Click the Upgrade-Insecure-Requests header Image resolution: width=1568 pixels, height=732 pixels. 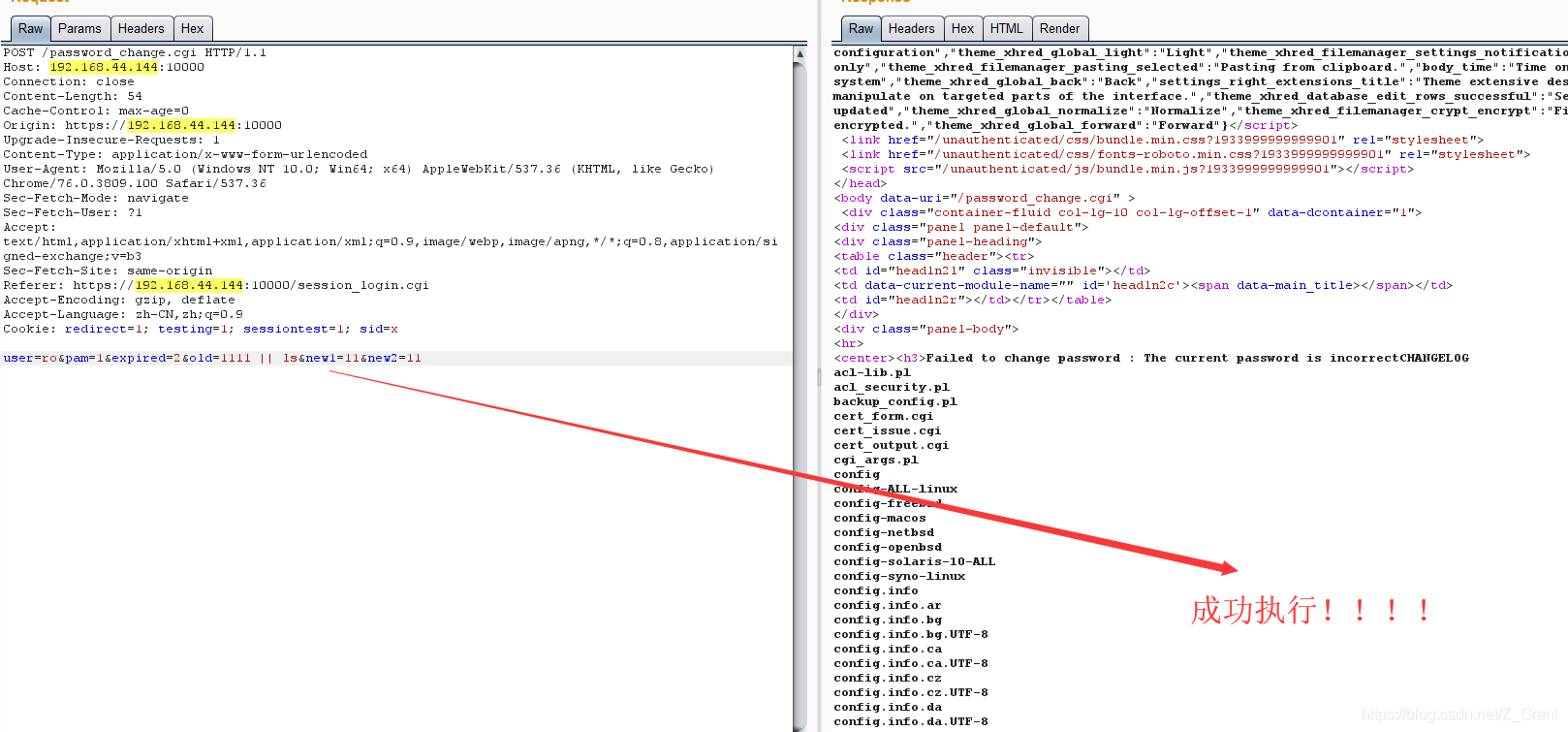(111, 140)
